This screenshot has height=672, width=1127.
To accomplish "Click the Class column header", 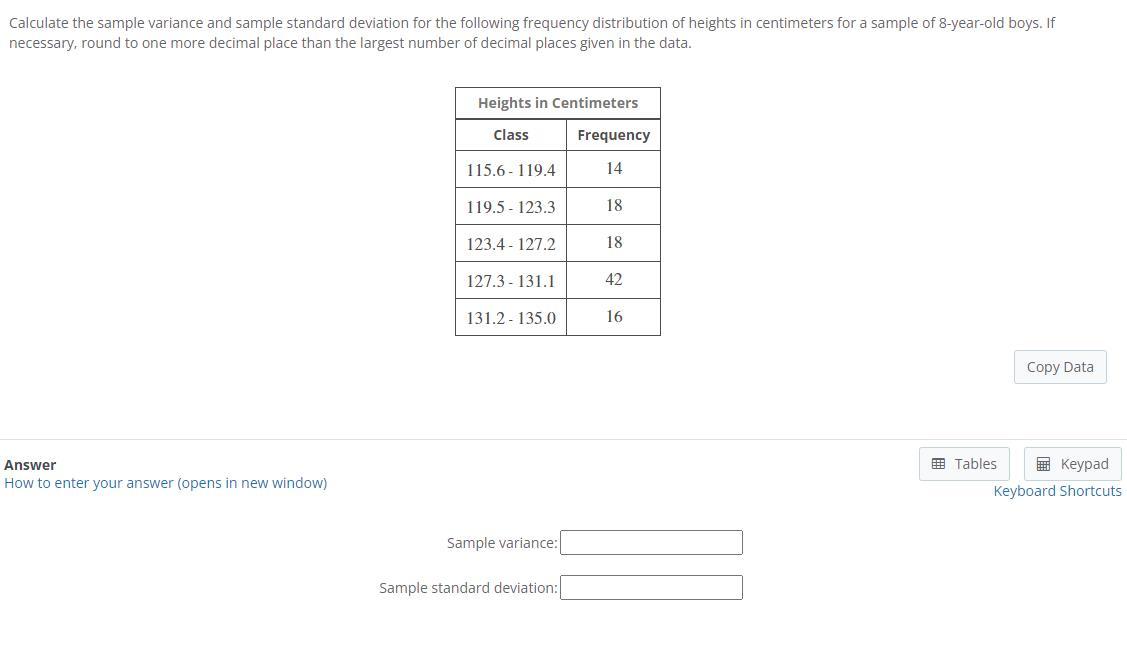I will pyautogui.click(x=510, y=134).
